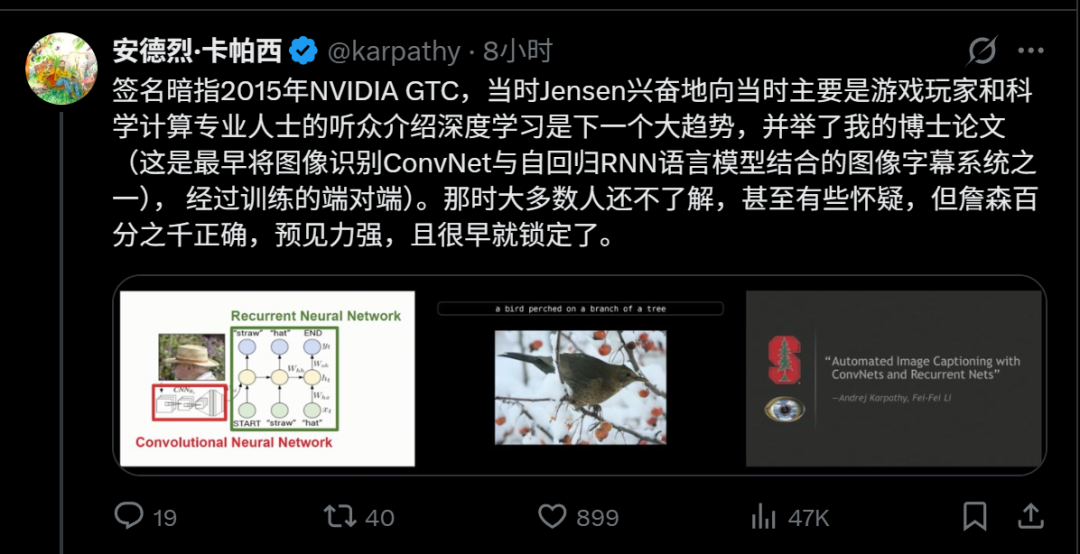
Task: Open the view analytics bar chart icon
Action: pos(763,516)
